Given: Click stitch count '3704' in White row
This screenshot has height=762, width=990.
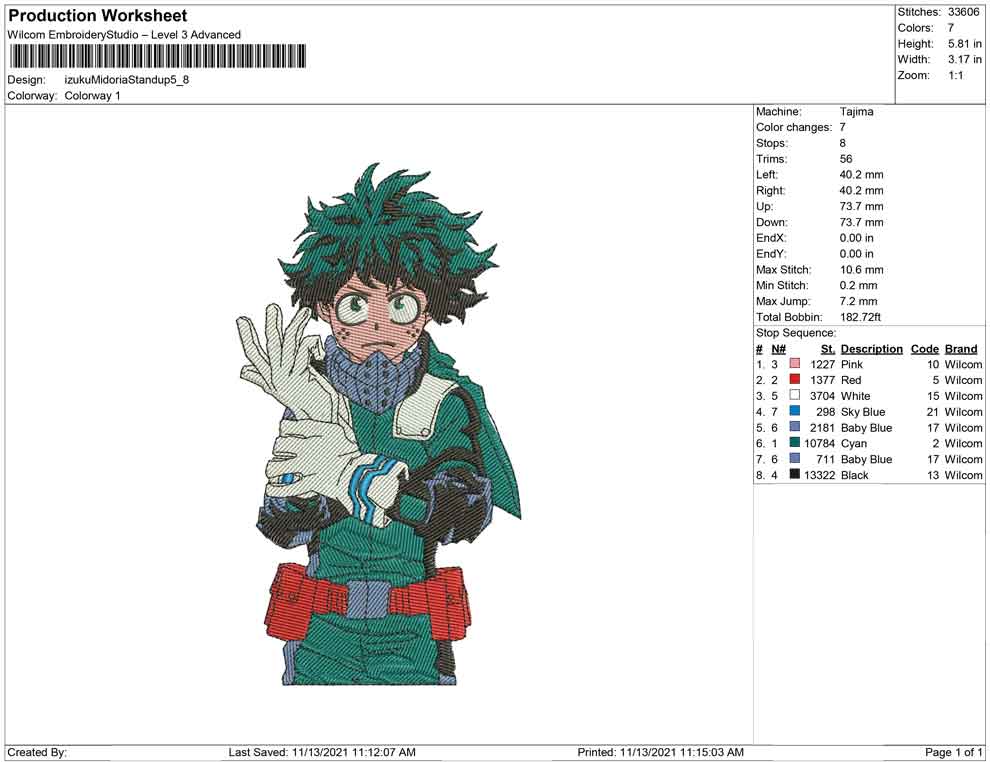Looking at the screenshot, I should [822, 396].
